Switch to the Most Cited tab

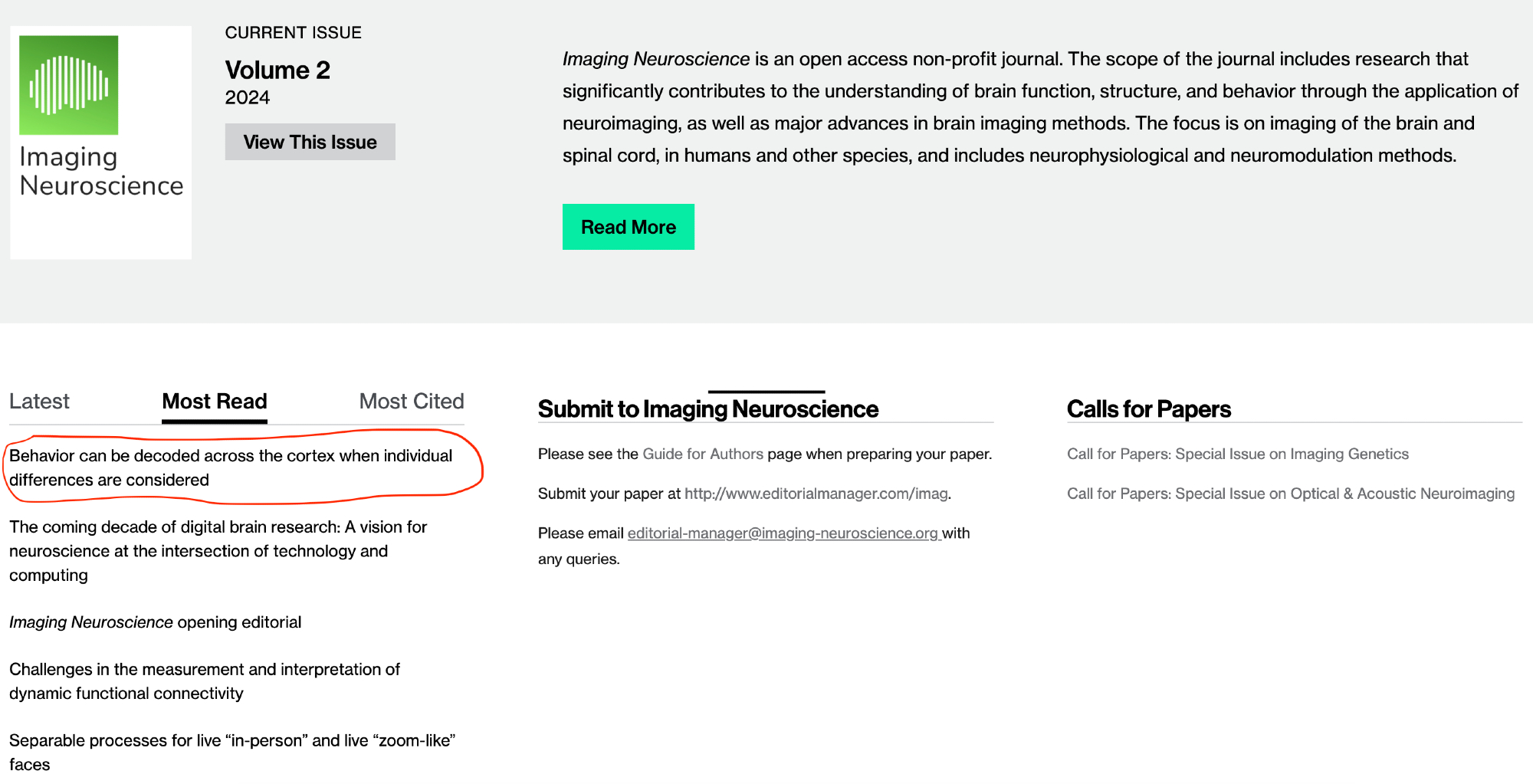[412, 402]
